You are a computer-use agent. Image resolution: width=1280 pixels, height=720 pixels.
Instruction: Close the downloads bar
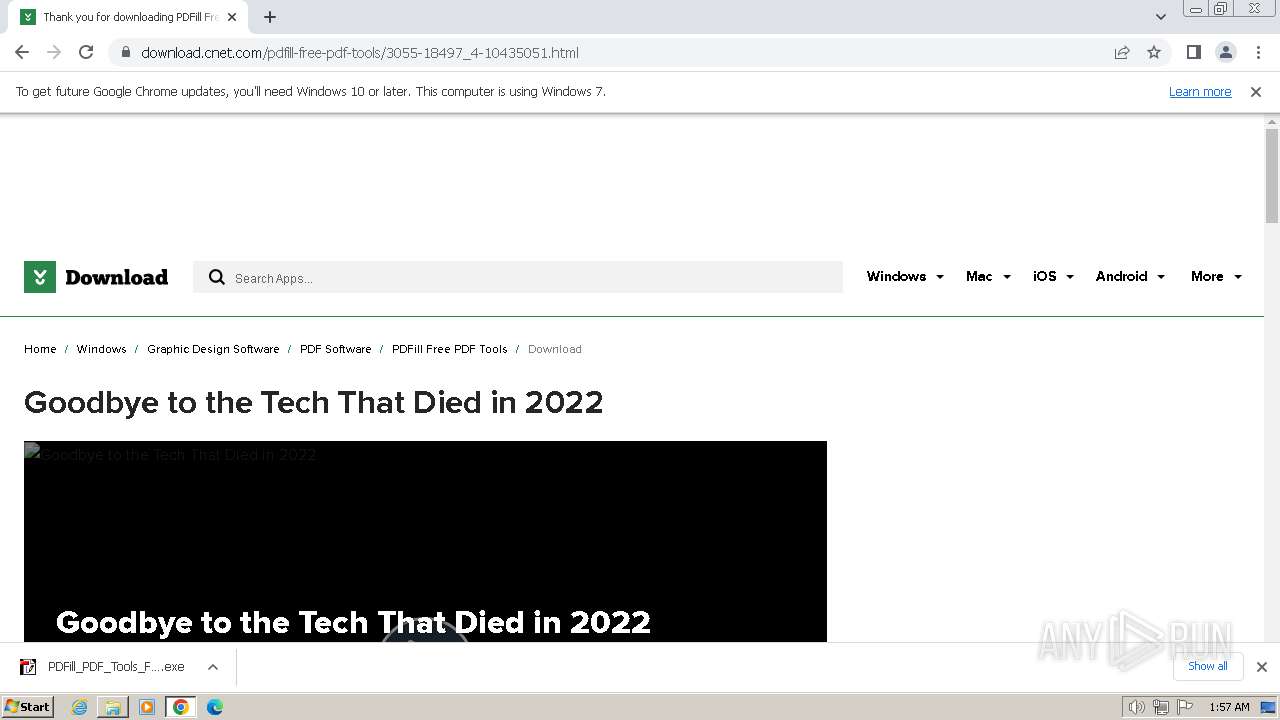point(1262,667)
